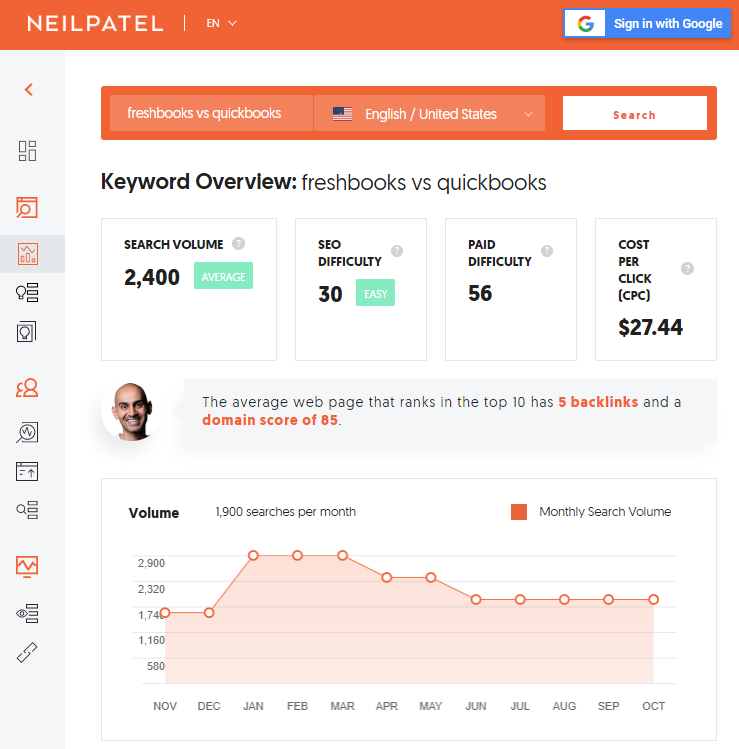The height and width of the screenshot is (749, 739).
Task: Click the AUG data point on chart
Action: (x=564, y=599)
